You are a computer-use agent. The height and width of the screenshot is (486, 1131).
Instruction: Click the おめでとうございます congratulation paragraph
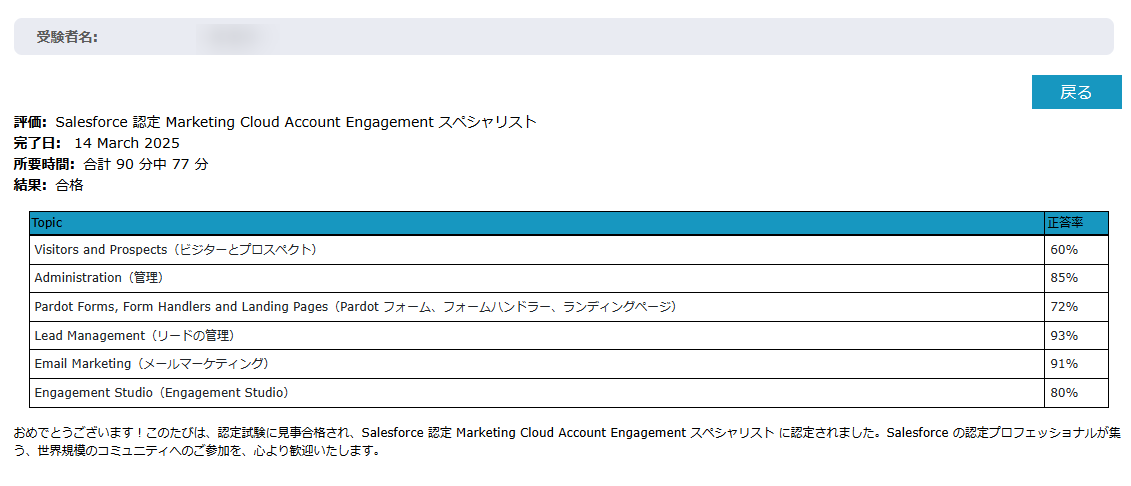point(568,443)
